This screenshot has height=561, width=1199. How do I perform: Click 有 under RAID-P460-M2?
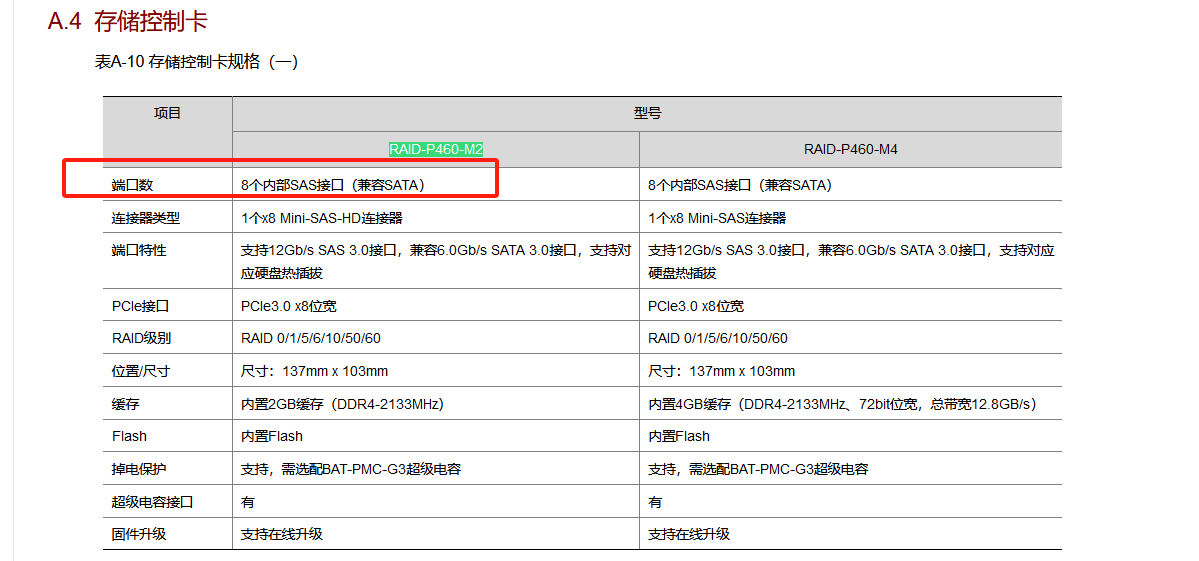(x=248, y=502)
